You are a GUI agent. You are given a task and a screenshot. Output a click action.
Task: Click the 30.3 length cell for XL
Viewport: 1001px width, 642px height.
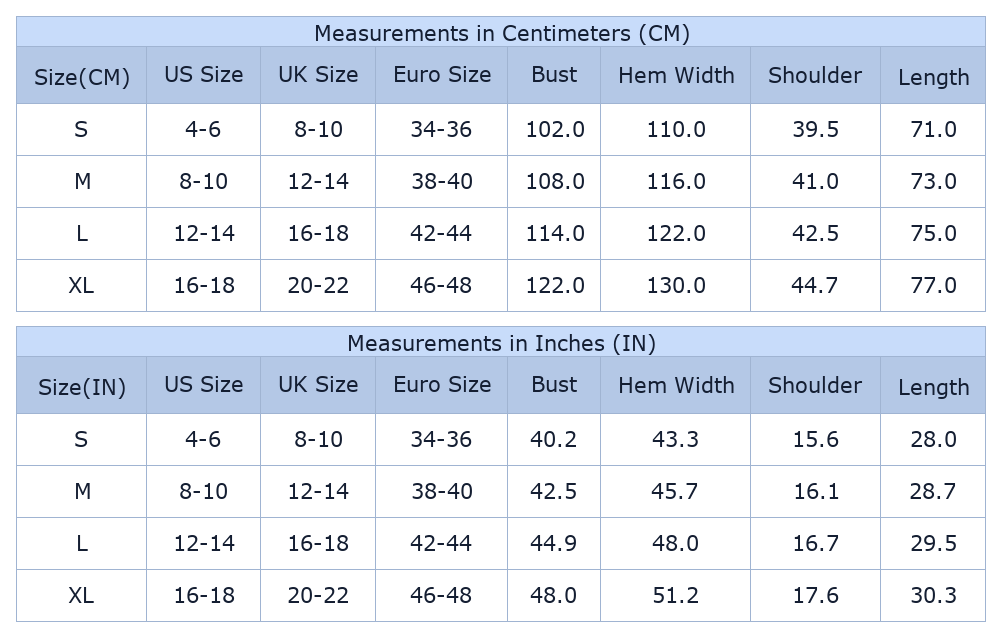click(933, 595)
